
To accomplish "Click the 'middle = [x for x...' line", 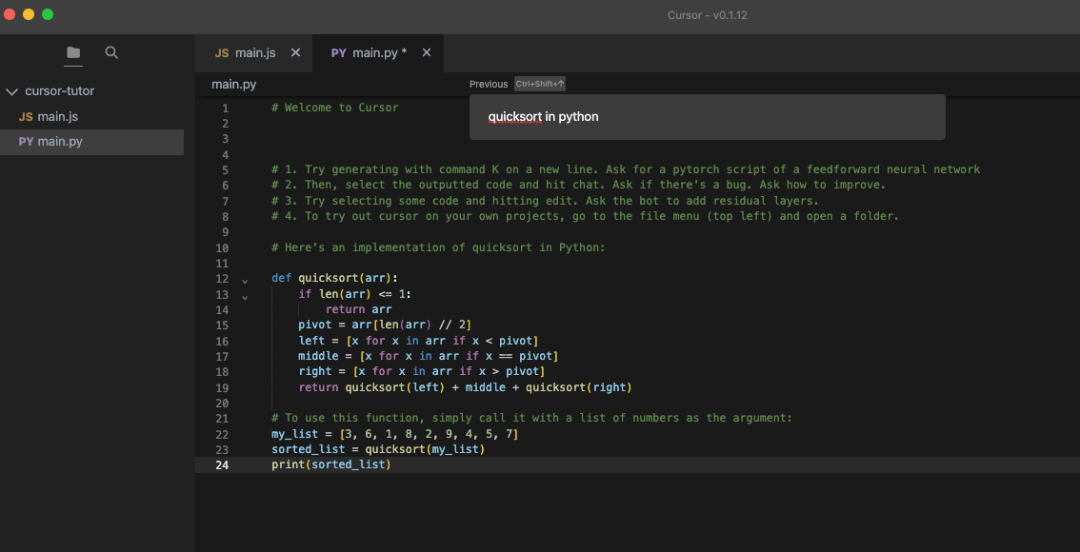I will [428, 356].
